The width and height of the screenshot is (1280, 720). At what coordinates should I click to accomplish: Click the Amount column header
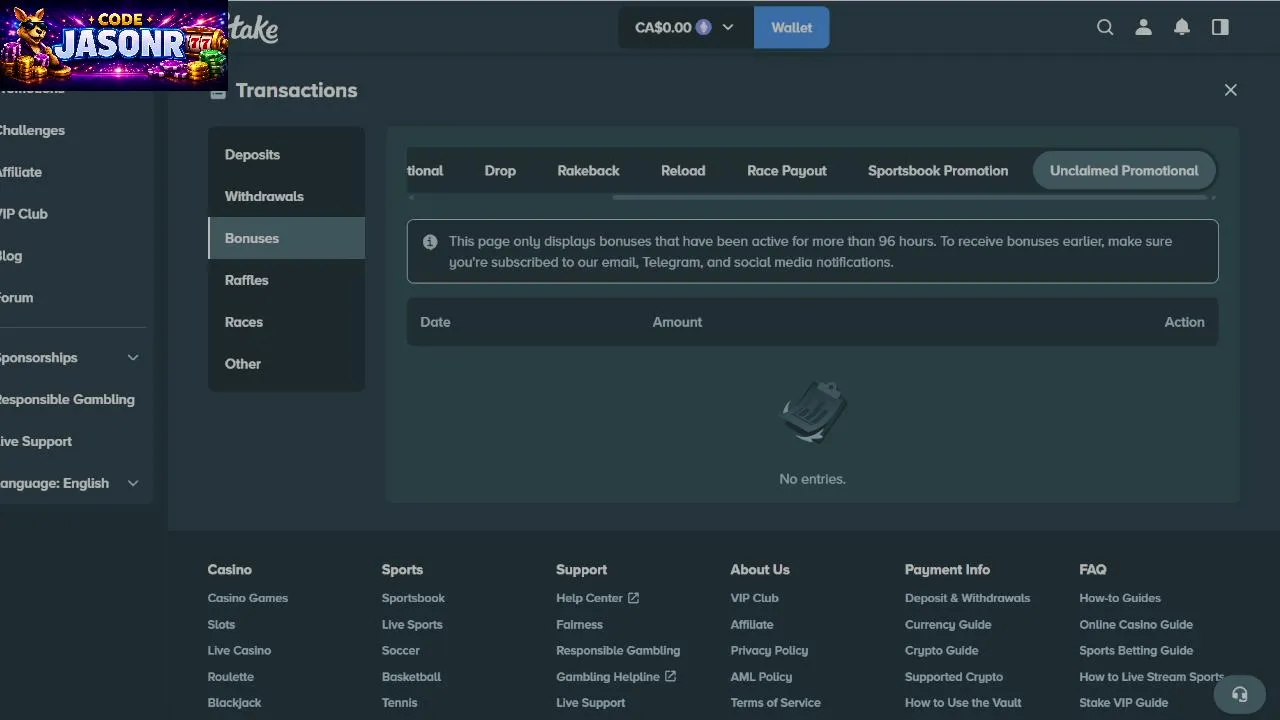(677, 322)
